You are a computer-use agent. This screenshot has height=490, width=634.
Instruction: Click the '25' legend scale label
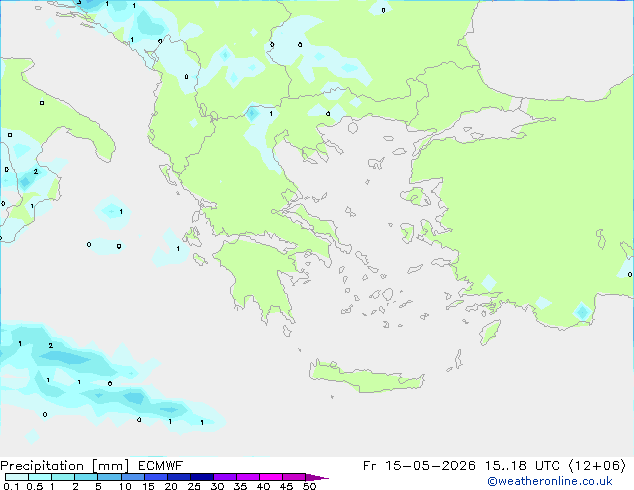pyautogui.click(x=194, y=486)
